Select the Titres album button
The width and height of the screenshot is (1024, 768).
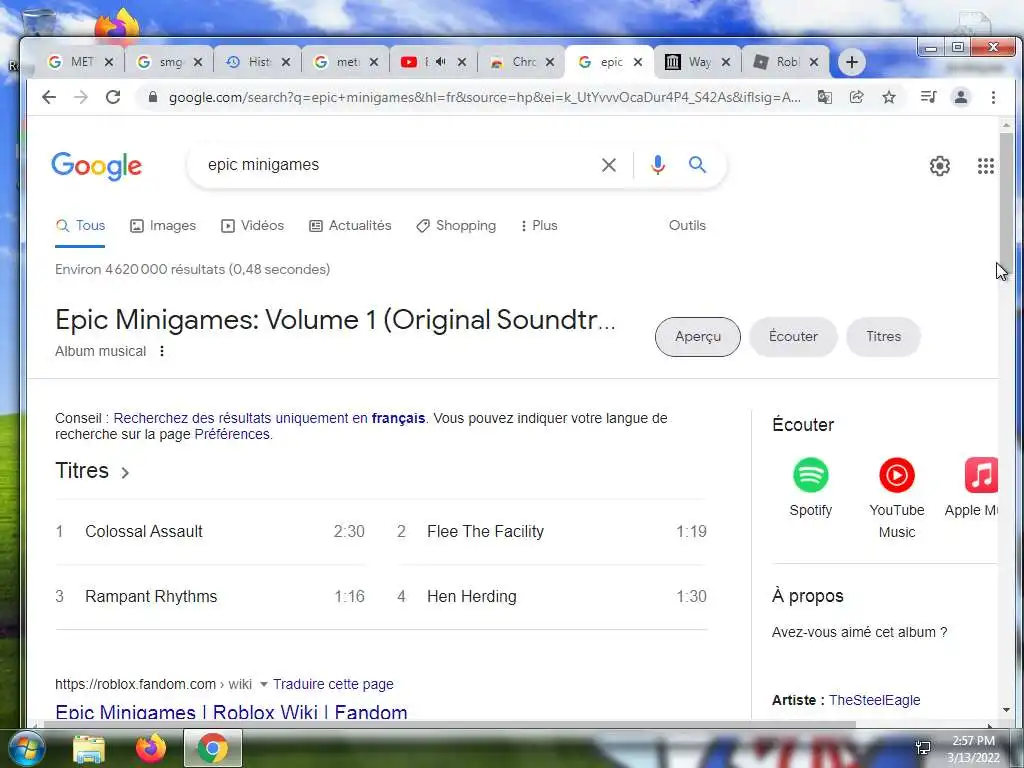click(x=884, y=336)
